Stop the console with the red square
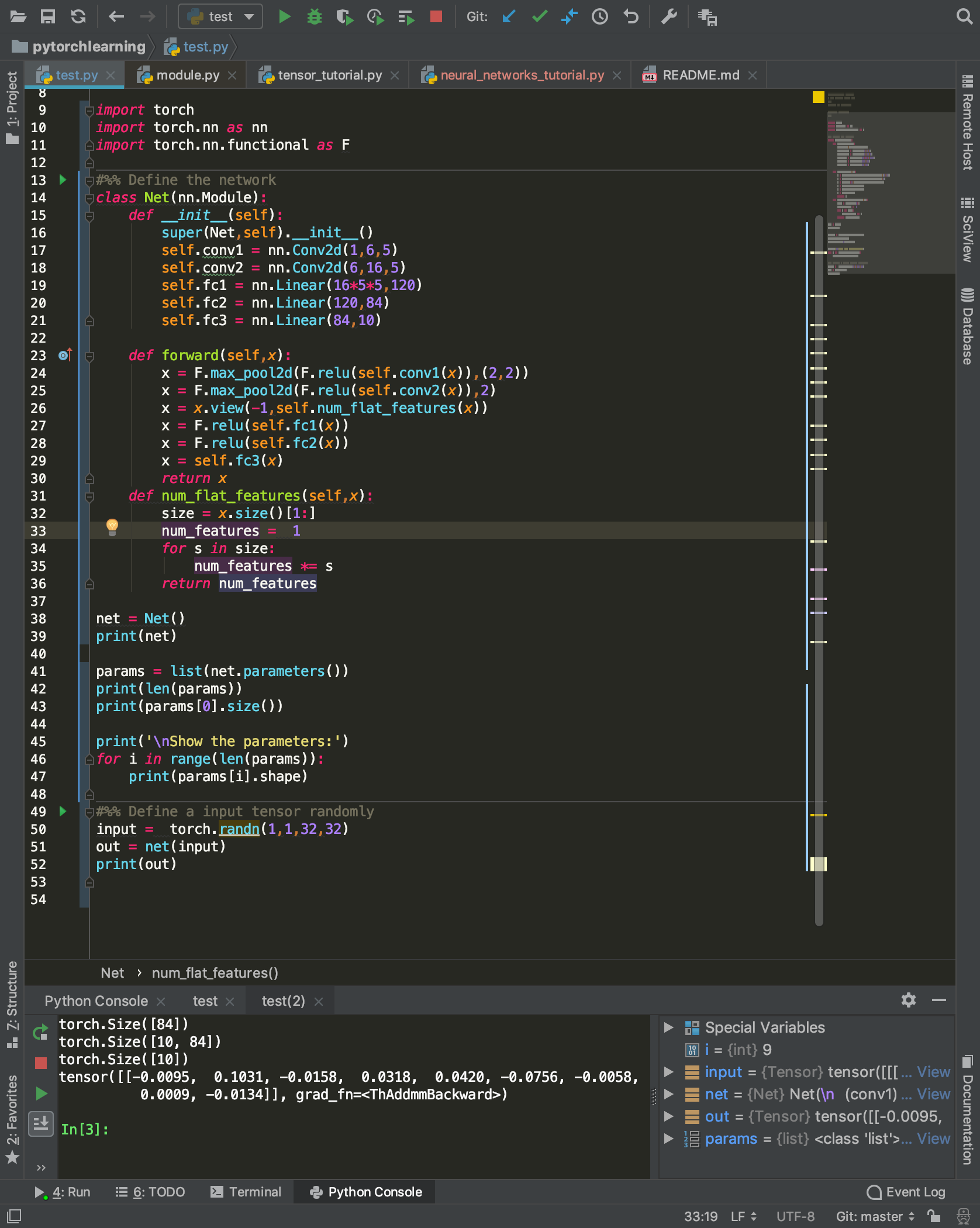Screen dimensions: 980x1228 tap(41, 1063)
